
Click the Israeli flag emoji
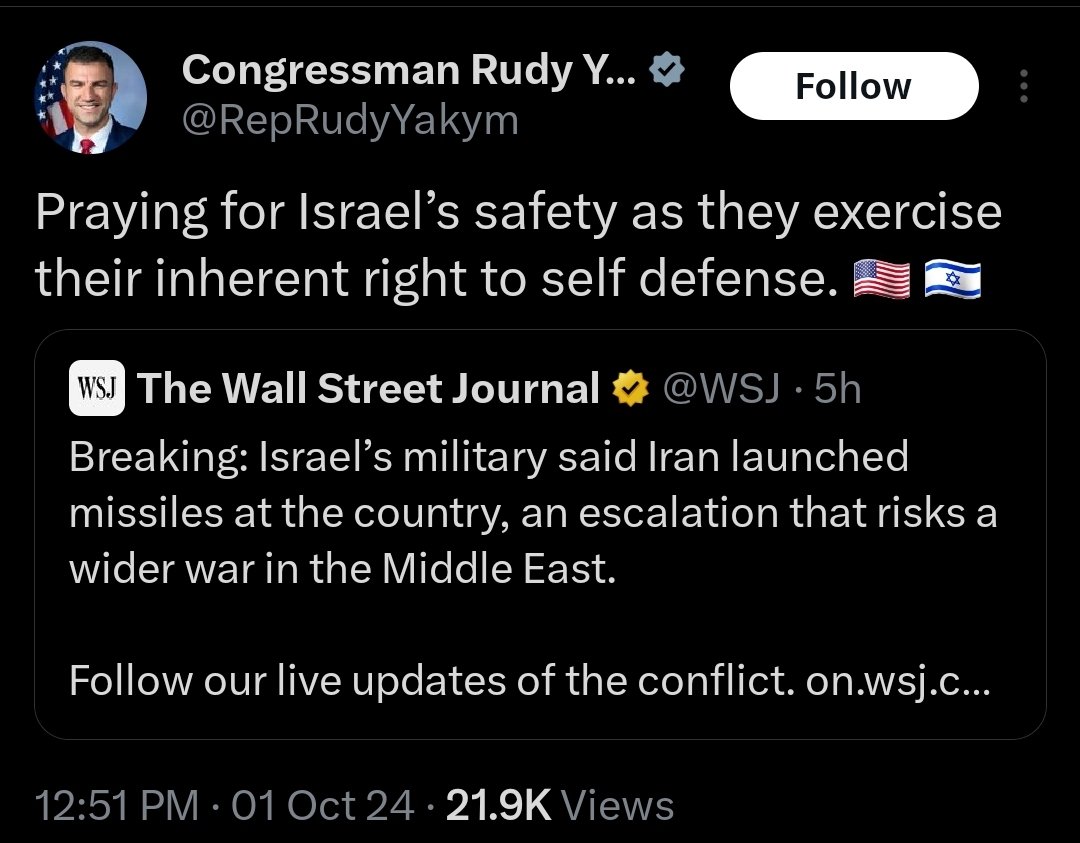(x=952, y=283)
